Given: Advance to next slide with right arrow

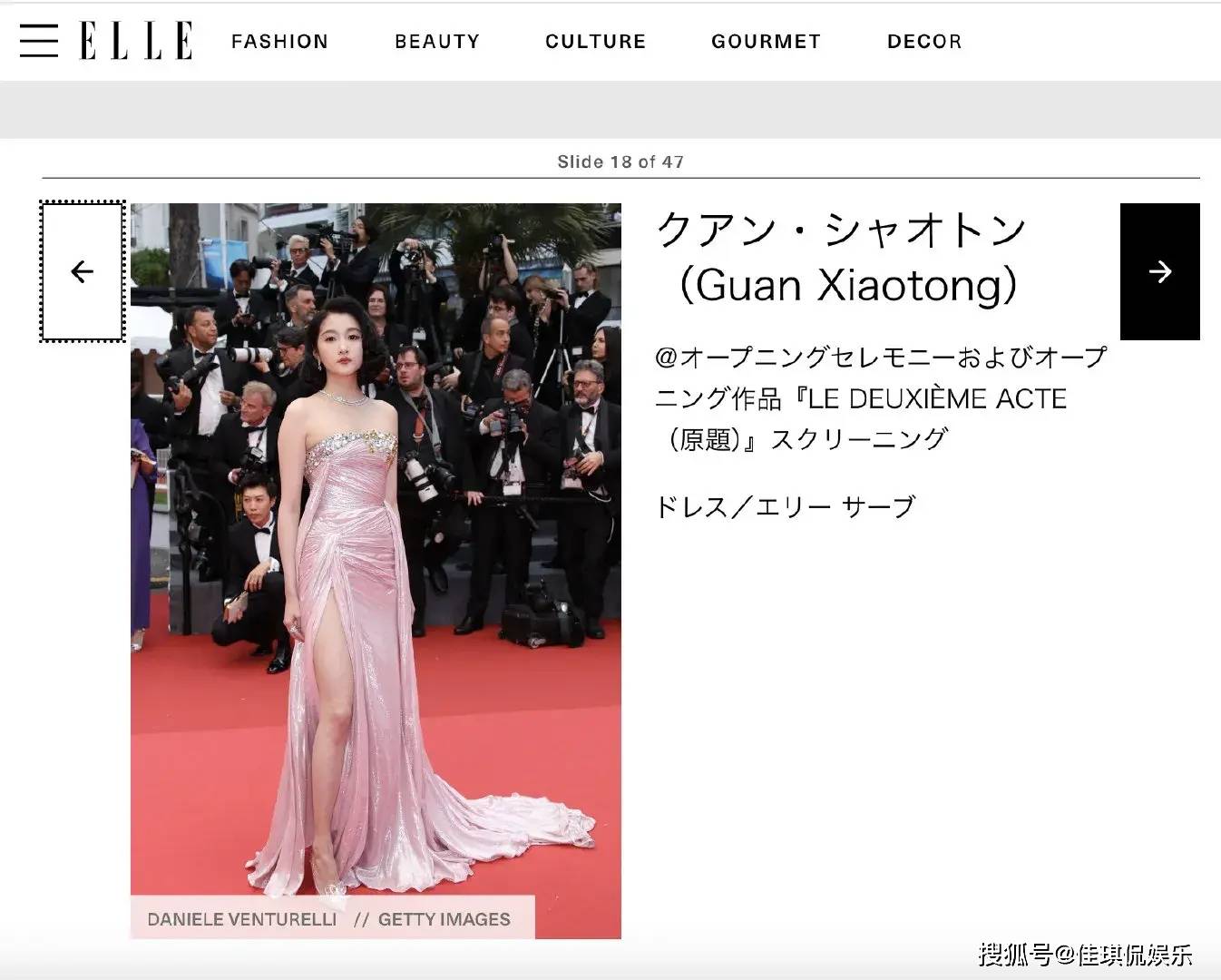Looking at the screenshot, I should point(1160,271).
